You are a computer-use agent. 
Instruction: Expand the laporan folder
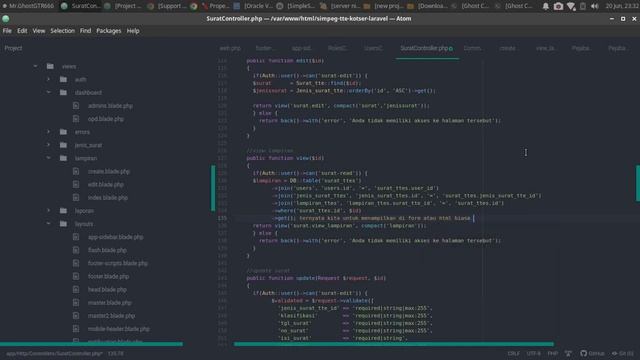tap(49, 211)
